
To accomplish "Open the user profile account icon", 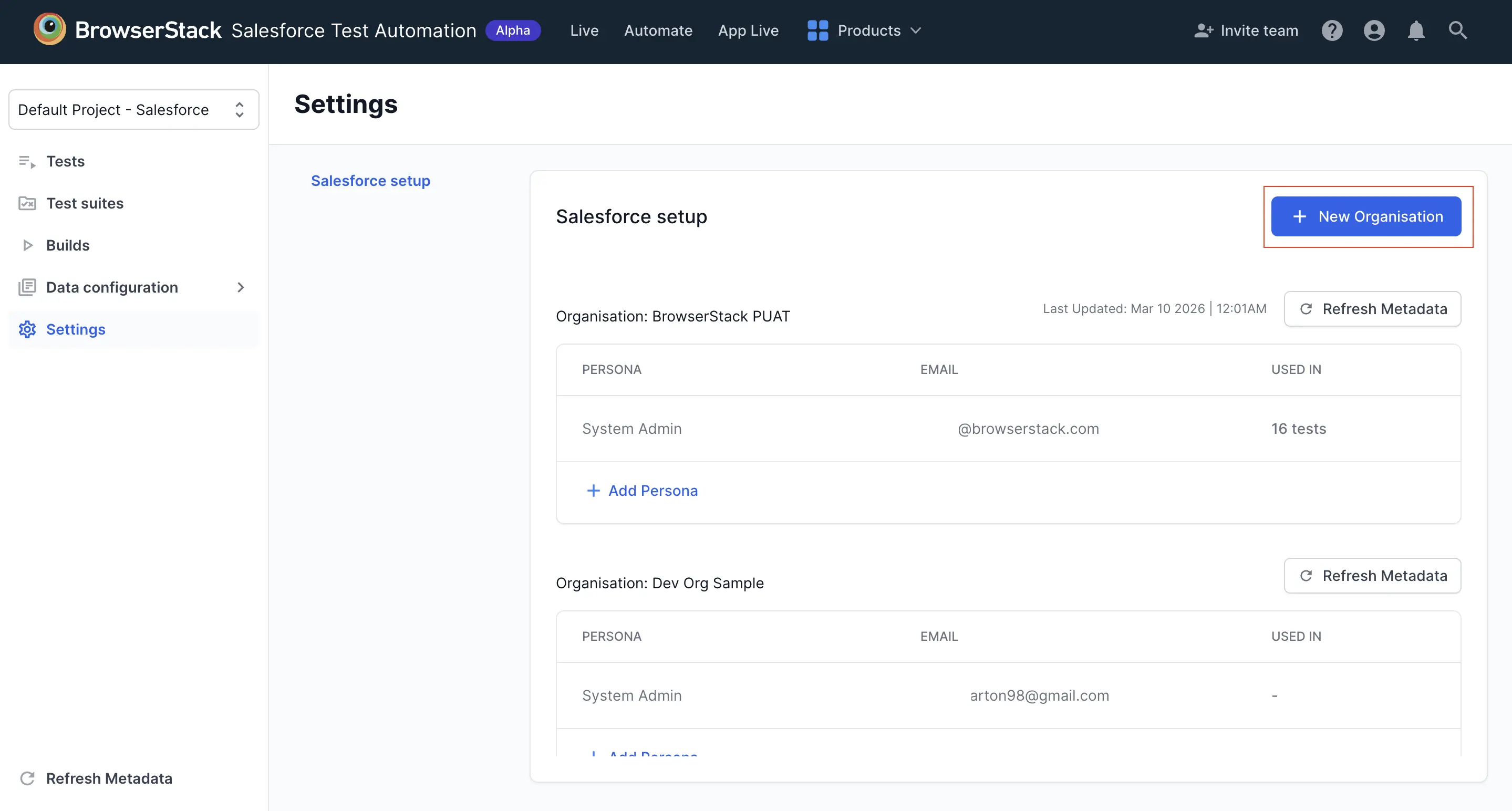I will [x=1373, y=30].
